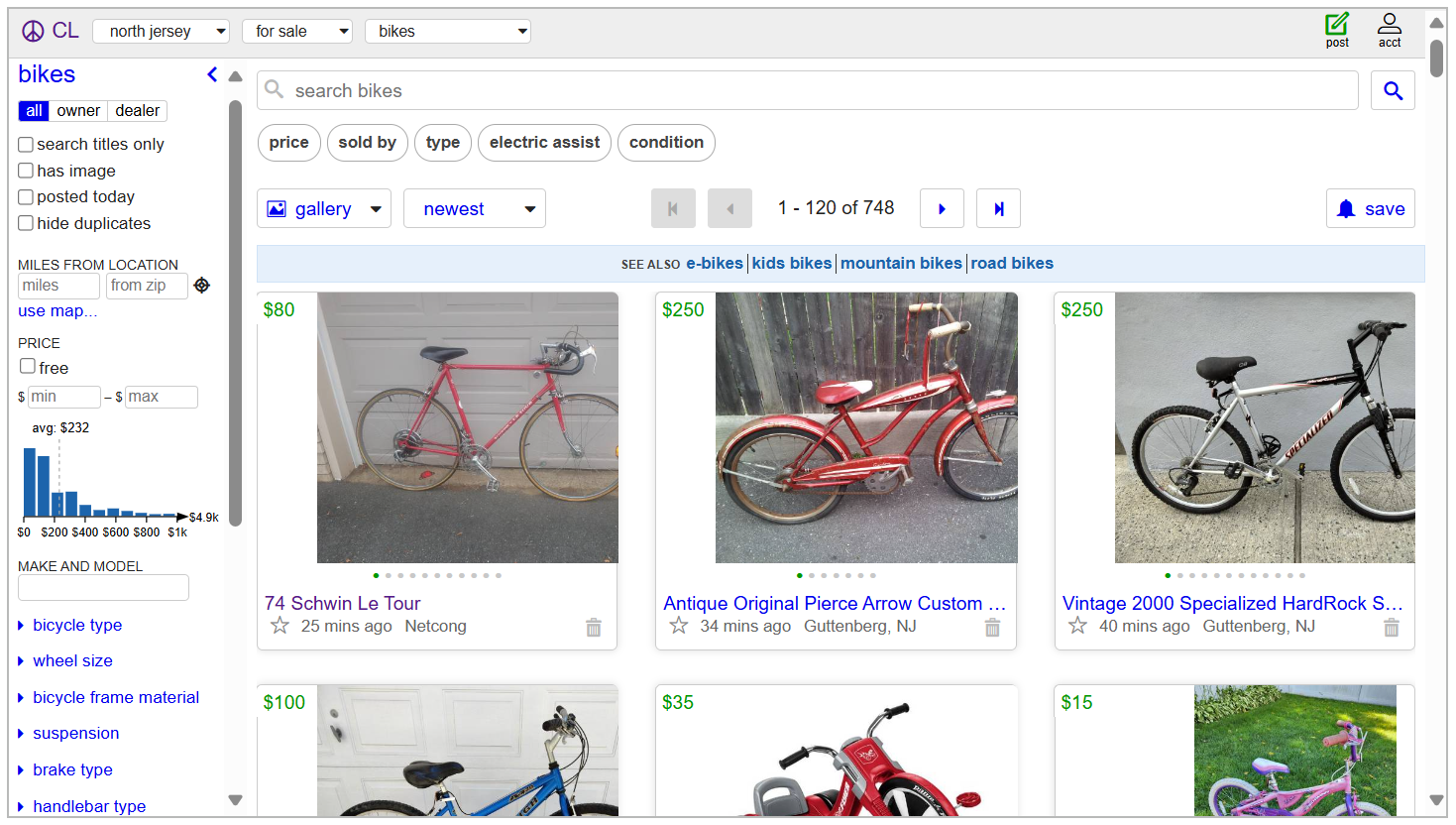Click the trash icon on the Pierce Arrow listing
The image size is (1456, 825).
tap(992, 628)
